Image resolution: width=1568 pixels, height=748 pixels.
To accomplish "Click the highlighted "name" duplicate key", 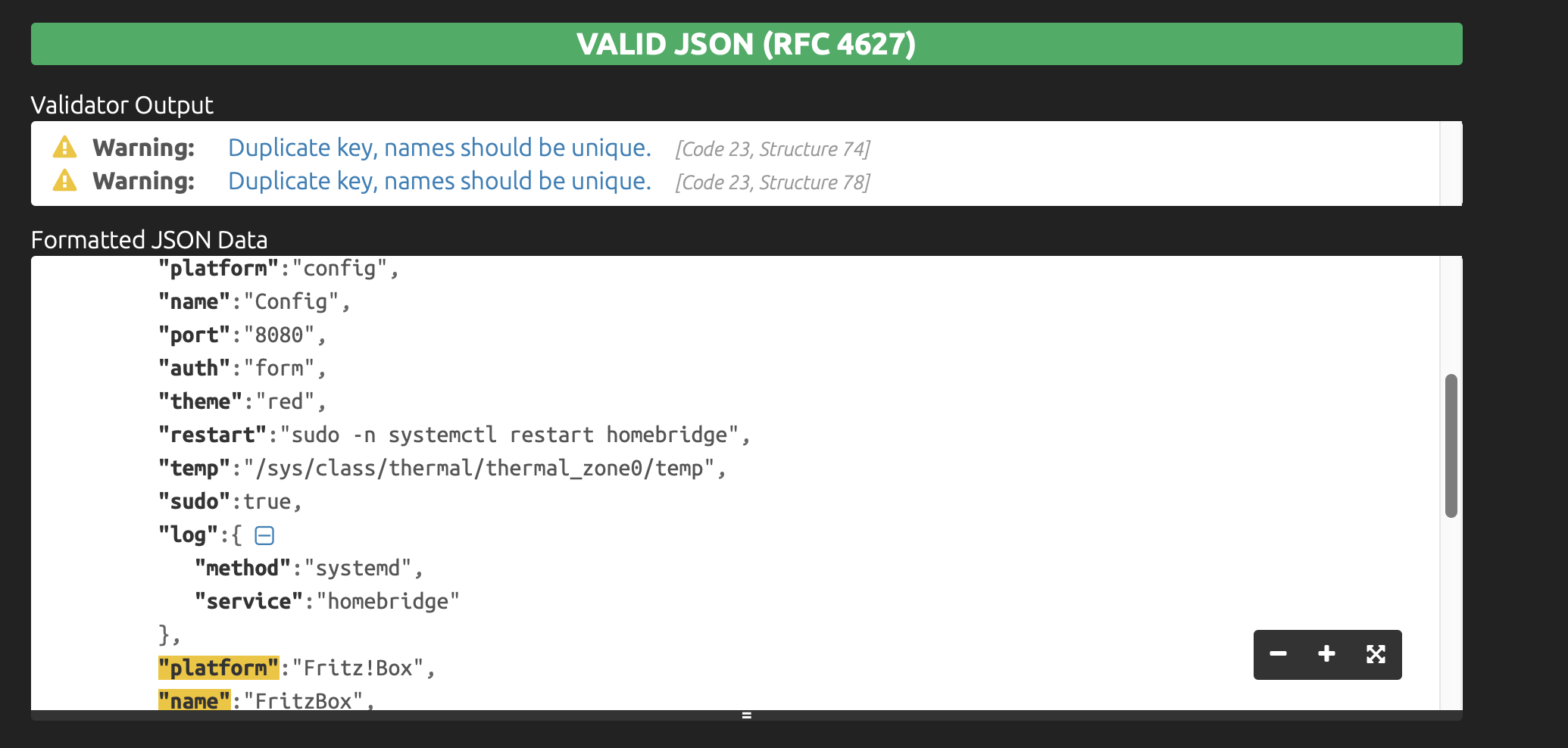I will pos(194,701).
